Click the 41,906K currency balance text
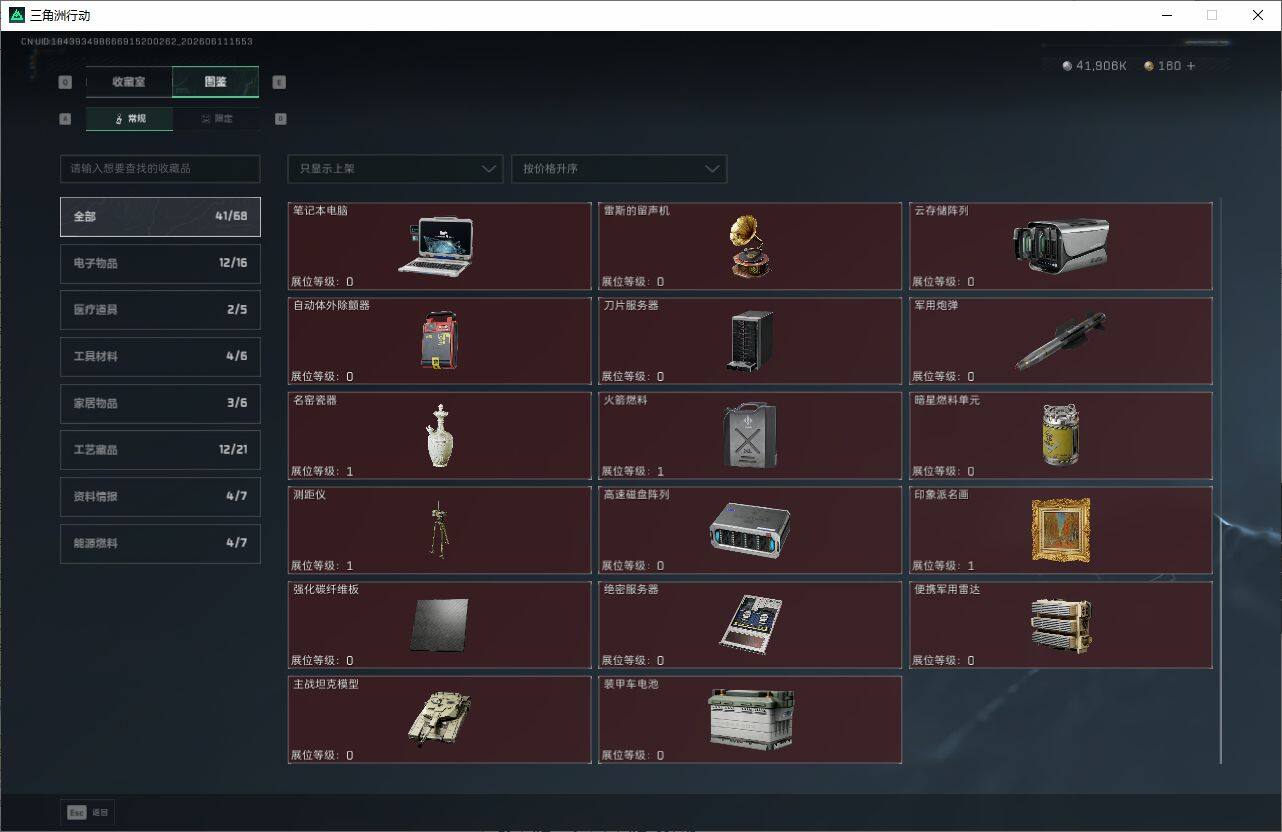 1102,66
